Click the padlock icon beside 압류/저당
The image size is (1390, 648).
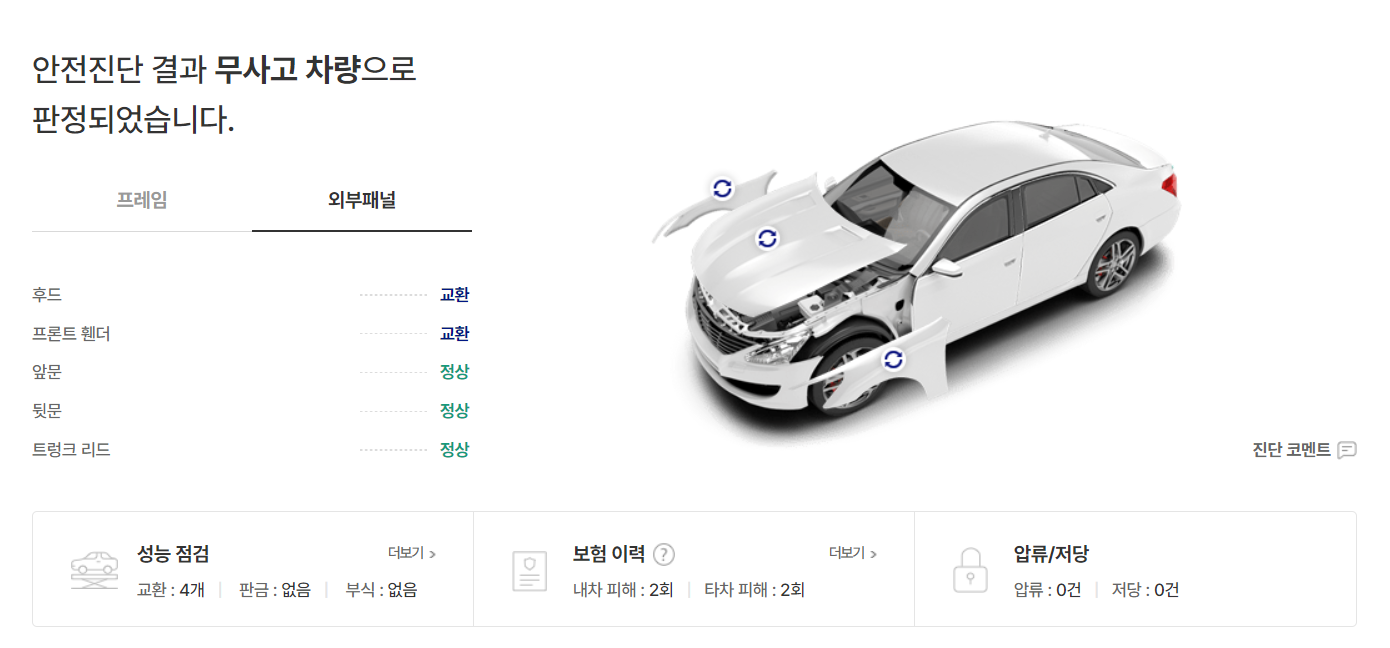pos(970,570)
